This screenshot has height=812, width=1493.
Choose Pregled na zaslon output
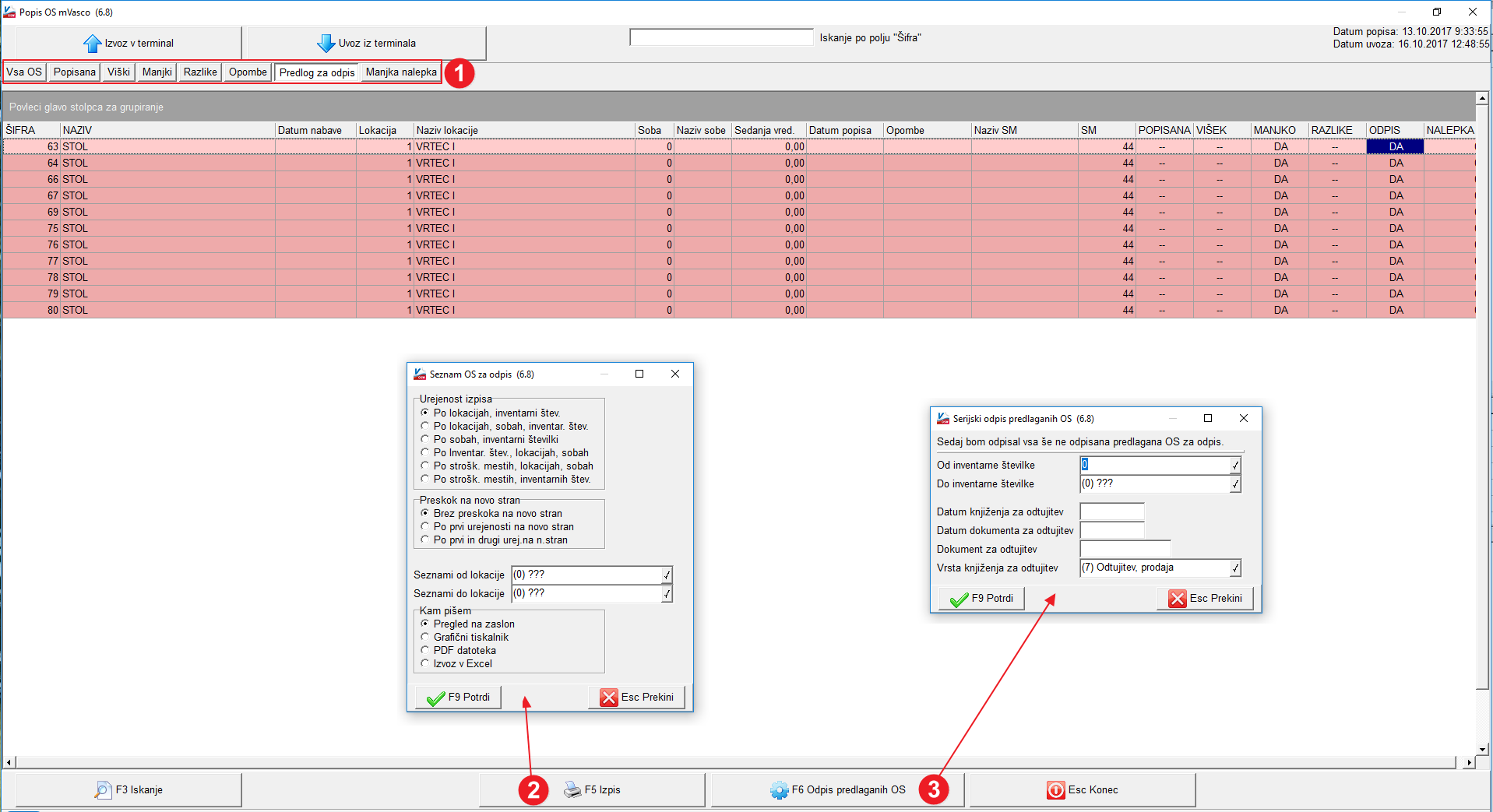tap(424, 624)
